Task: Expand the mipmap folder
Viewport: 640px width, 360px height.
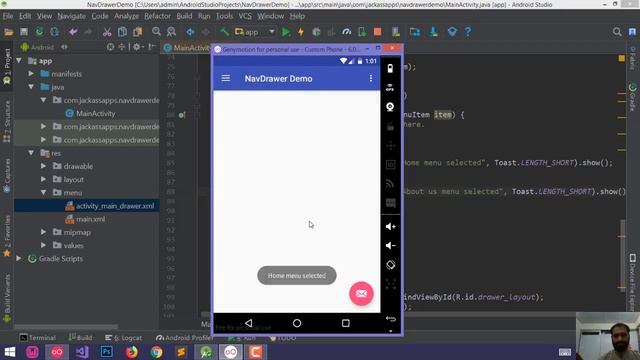Action: tap(43, 232)
